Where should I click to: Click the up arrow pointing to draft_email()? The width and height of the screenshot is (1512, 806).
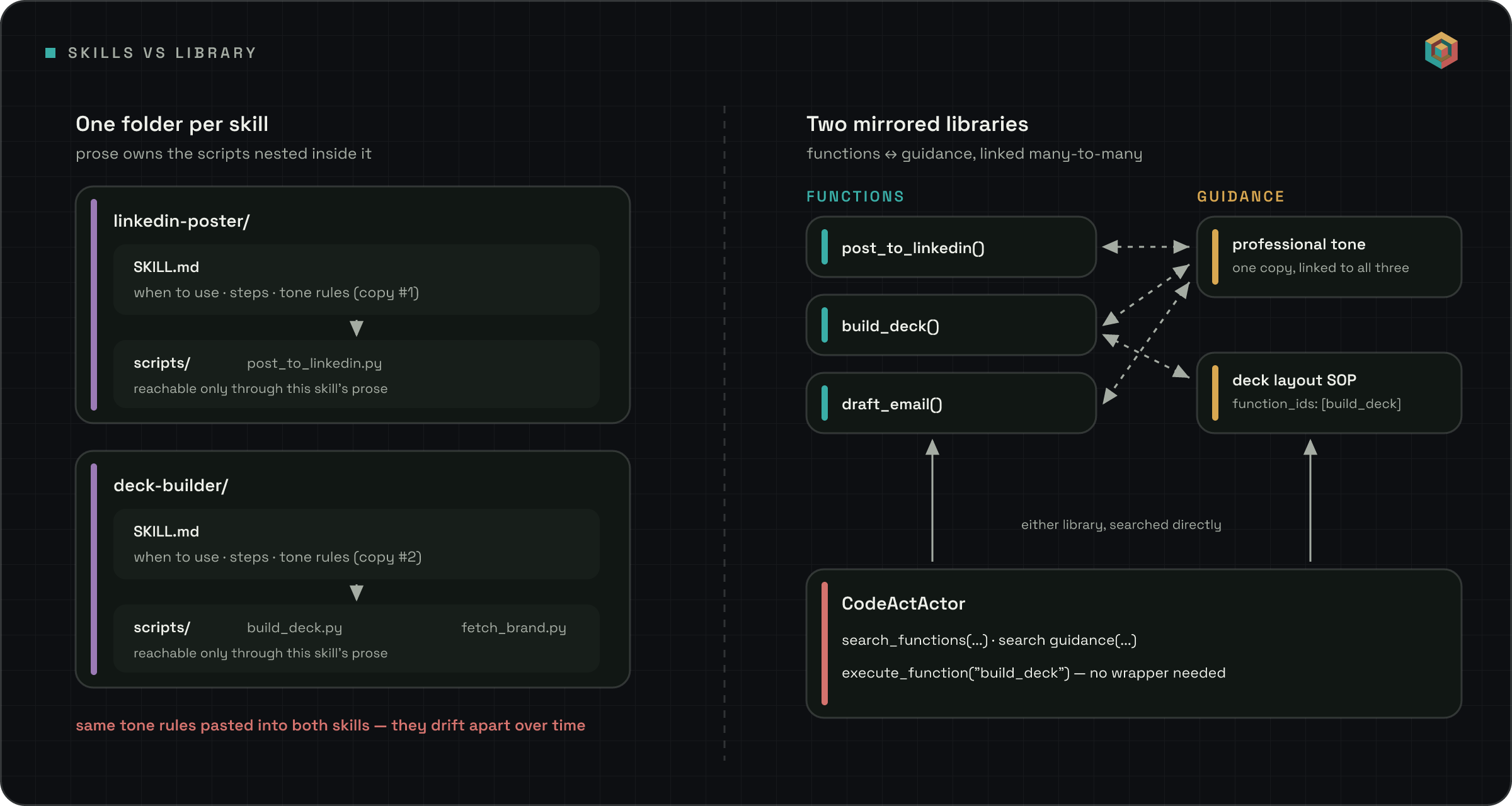click(x=932, y=501)
